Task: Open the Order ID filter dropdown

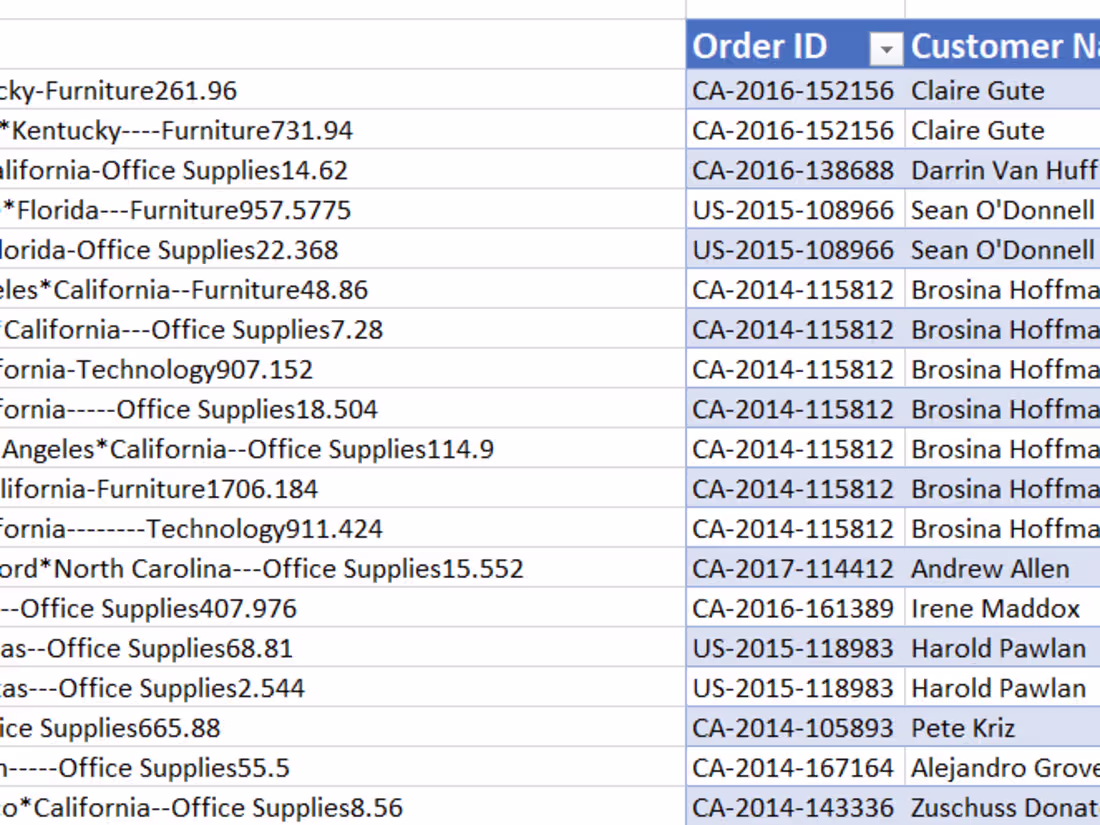Action: click(x=887, y=47)
